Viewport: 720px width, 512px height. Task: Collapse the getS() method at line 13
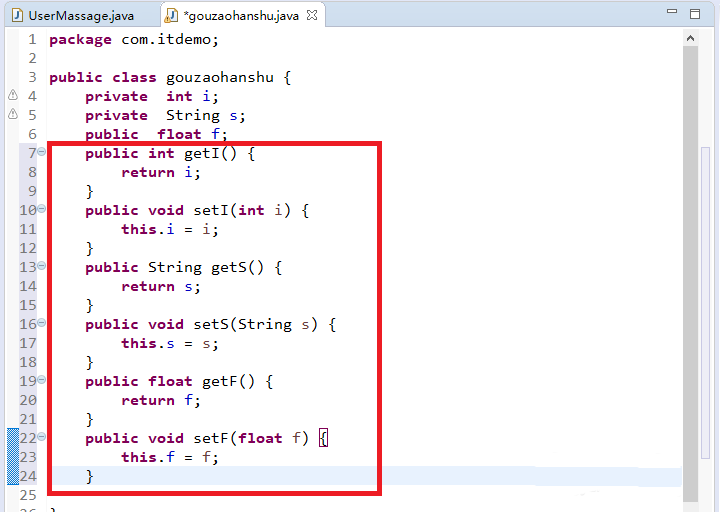(x=41, y=265)
